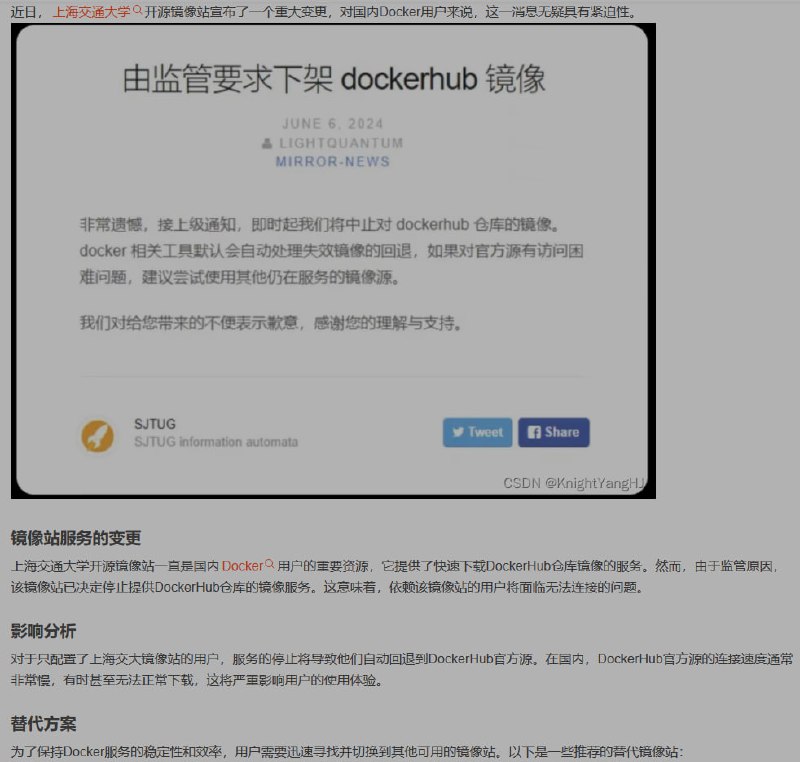Open the MIRROR-NEWS category link
The height and width of the screenshot is (762, 800).
(333, 161)
